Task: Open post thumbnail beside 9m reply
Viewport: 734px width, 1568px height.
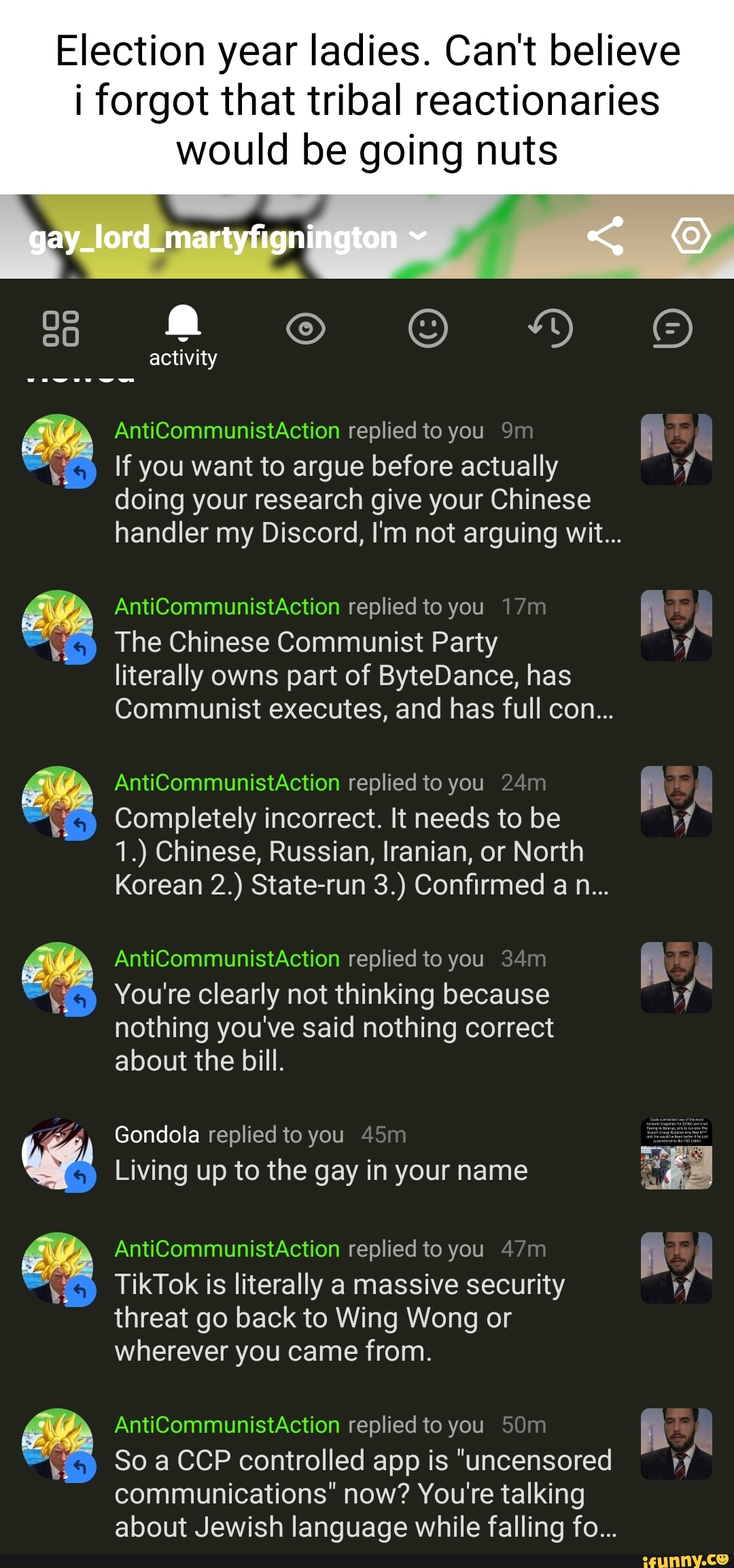Action: point(676,449)
